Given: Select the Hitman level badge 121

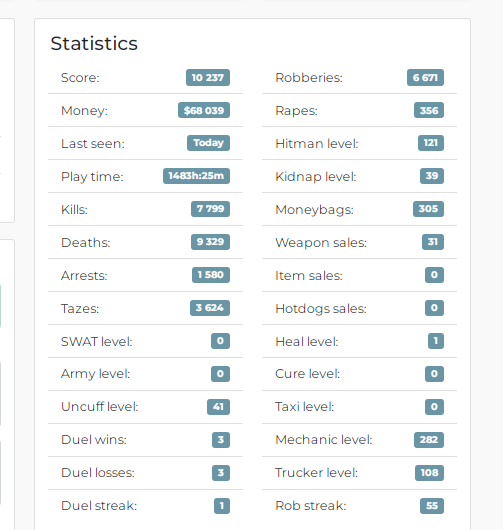Looking at the screenshot, I should (431, 143).
